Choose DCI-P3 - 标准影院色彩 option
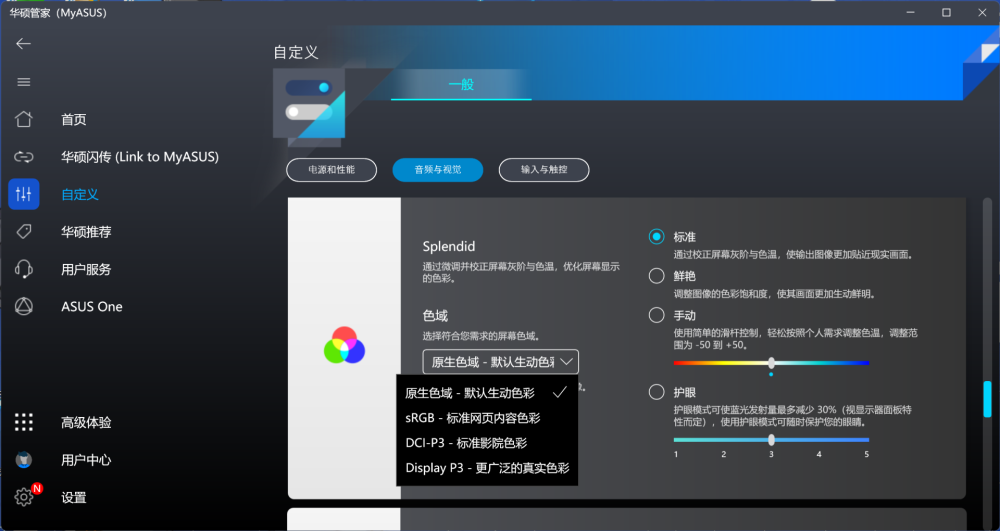Screen dimensions: 1000x531 [487, 443]
